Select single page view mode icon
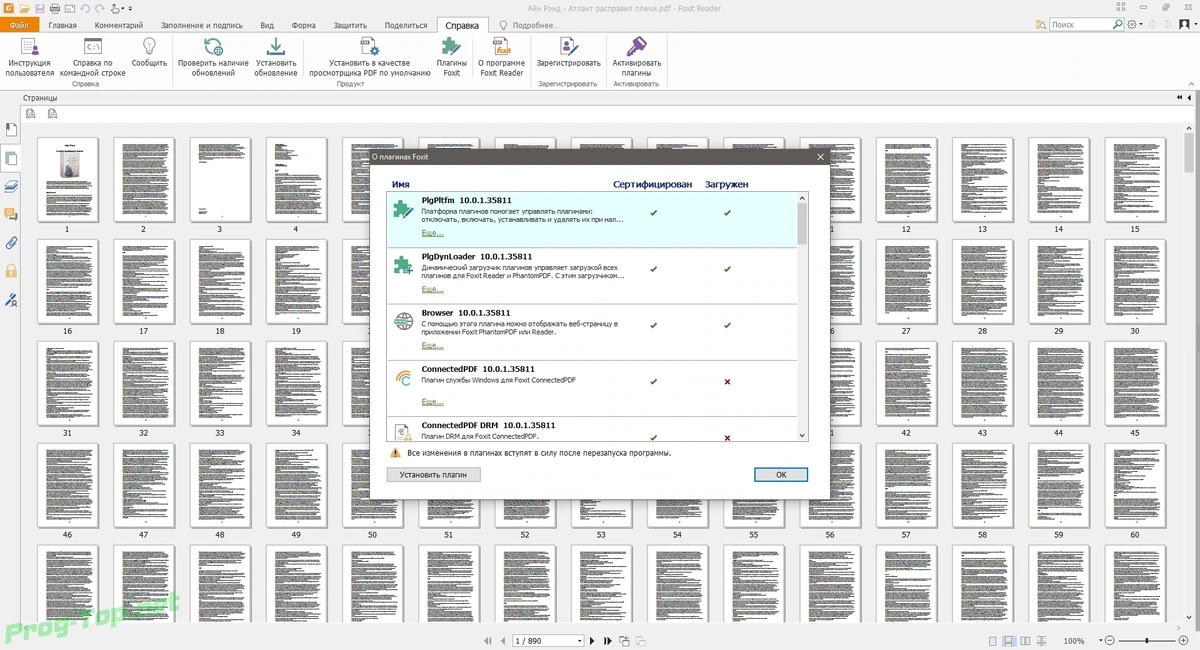Screen dimensions: 1200x650 pyautogui.click(x=992, y=641)
